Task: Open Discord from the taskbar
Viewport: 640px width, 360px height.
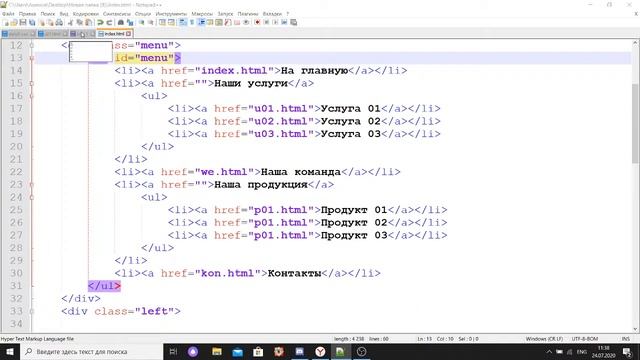Action: click(x=300, y=351)
